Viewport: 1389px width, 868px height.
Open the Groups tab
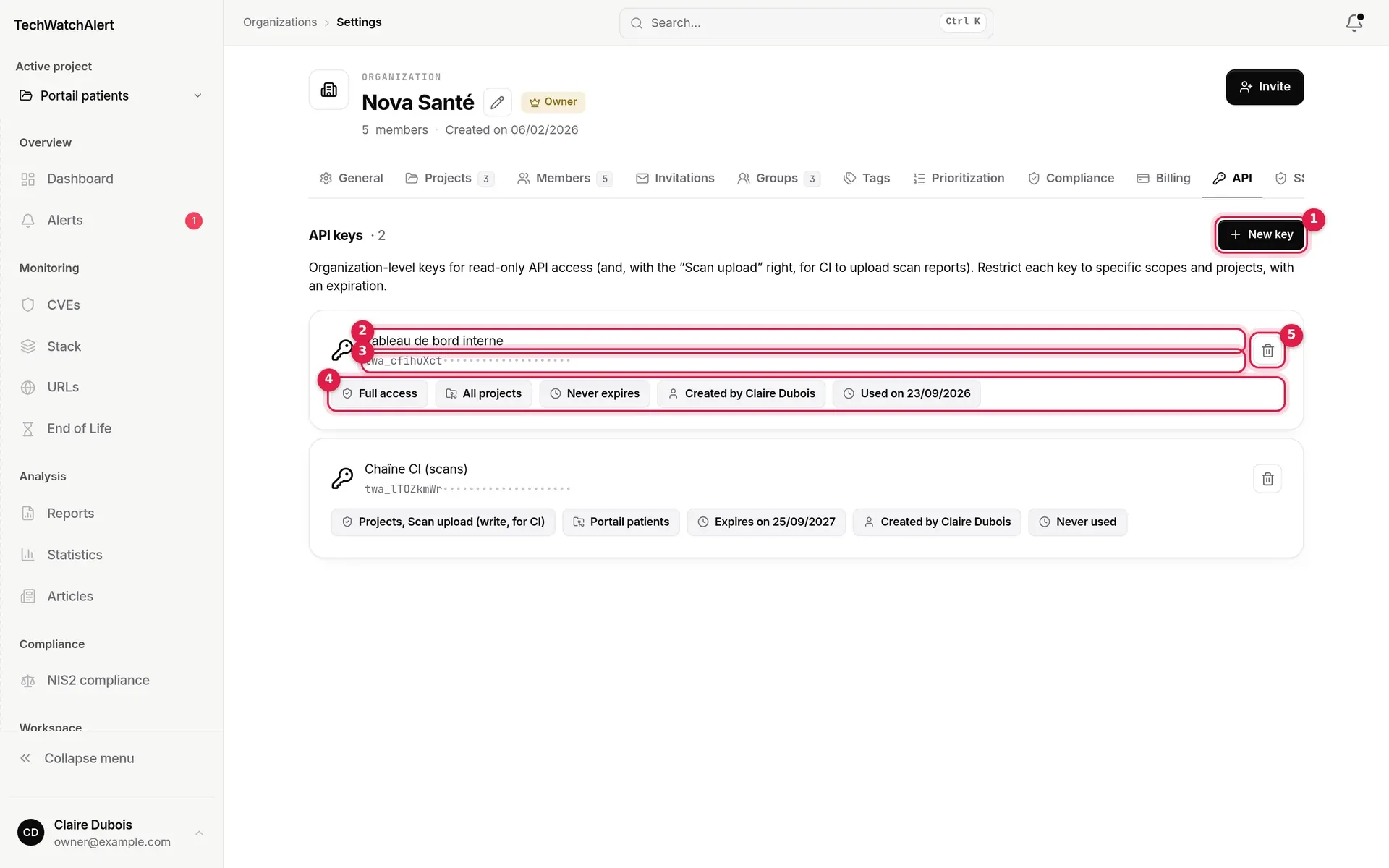tap(778, 179)
